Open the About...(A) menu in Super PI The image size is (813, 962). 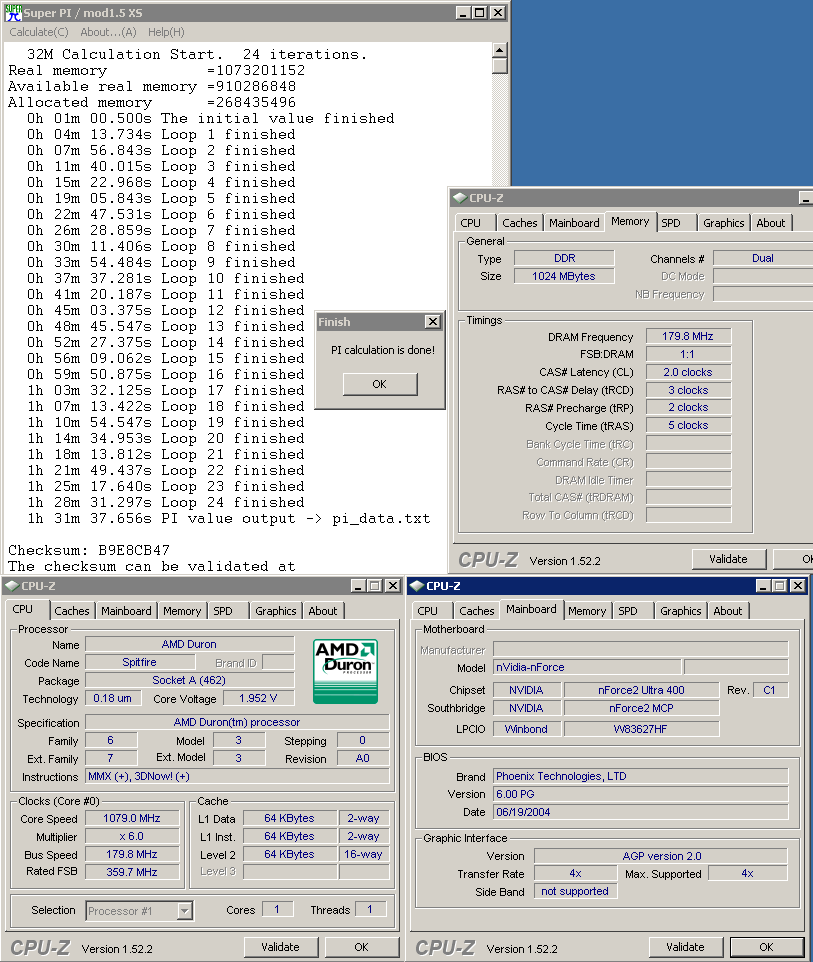click(108, 32)
